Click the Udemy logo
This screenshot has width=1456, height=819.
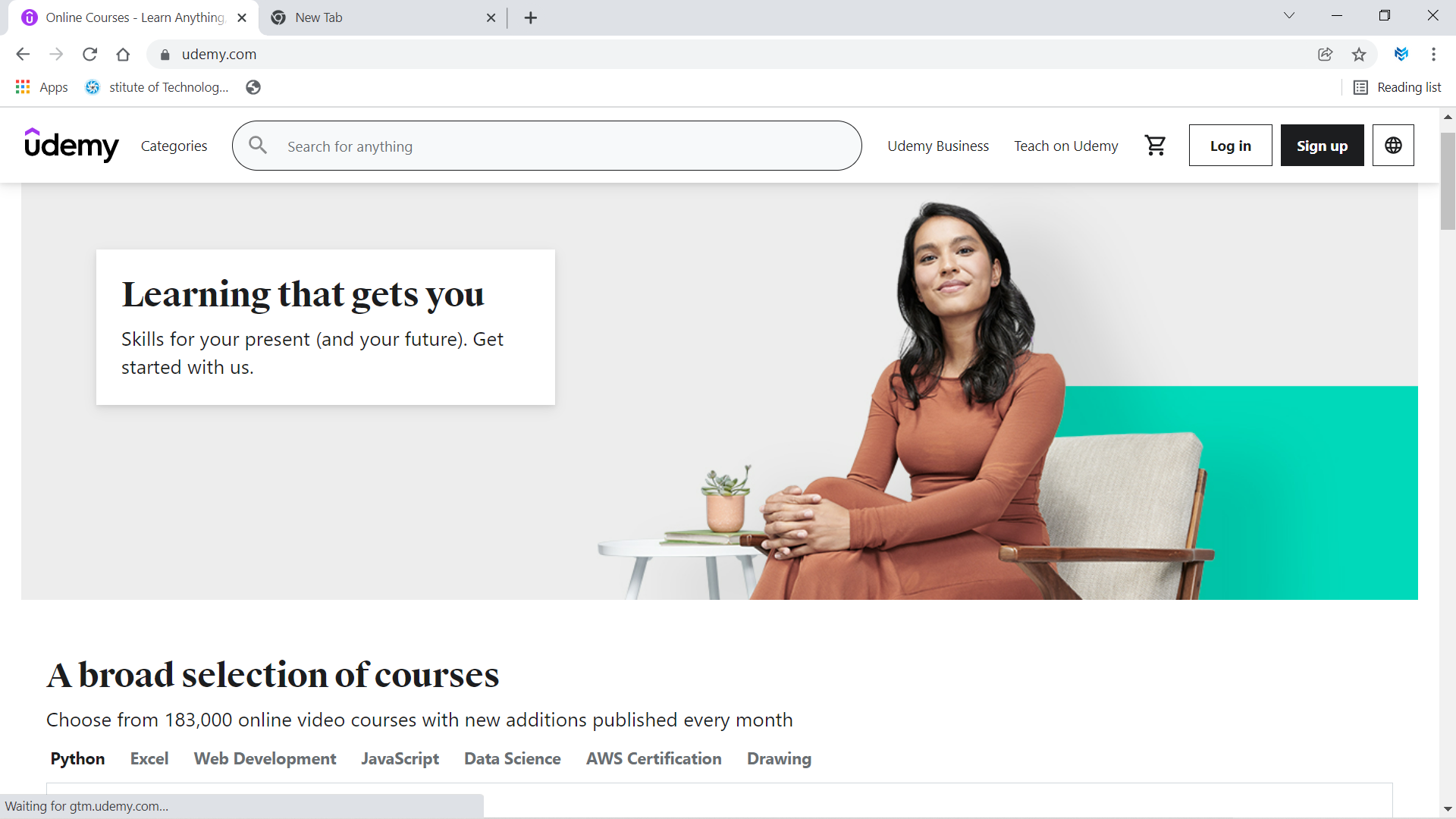pyautogui.click(x=71, y=145)
